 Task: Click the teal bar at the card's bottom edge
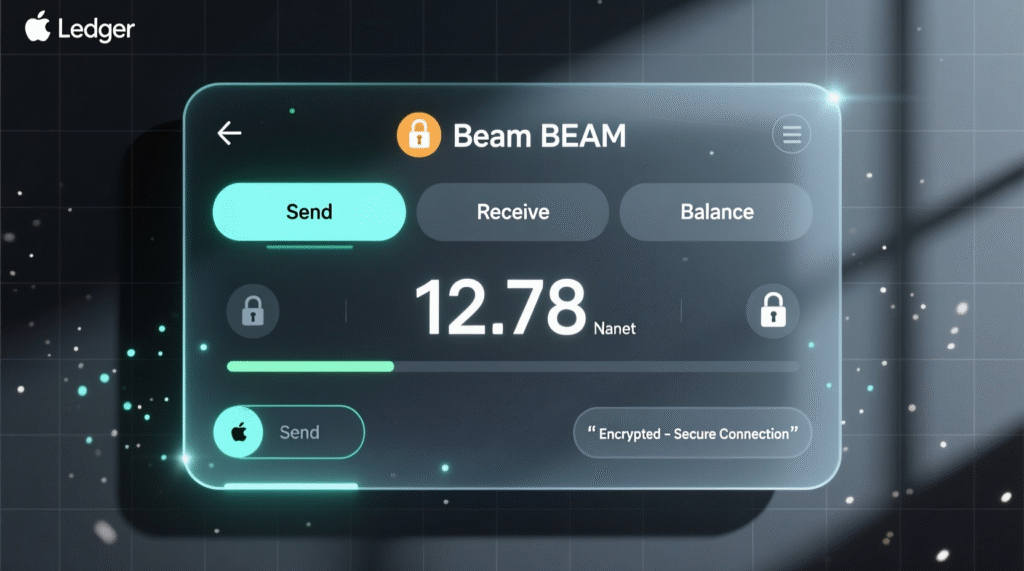click(x=291, y=486)
